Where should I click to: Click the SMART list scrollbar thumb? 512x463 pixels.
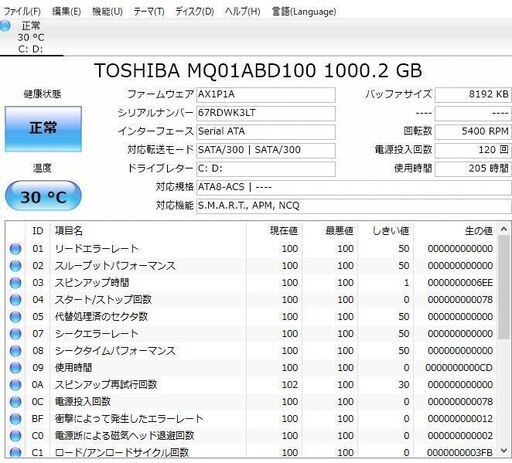tap(504, 287)
